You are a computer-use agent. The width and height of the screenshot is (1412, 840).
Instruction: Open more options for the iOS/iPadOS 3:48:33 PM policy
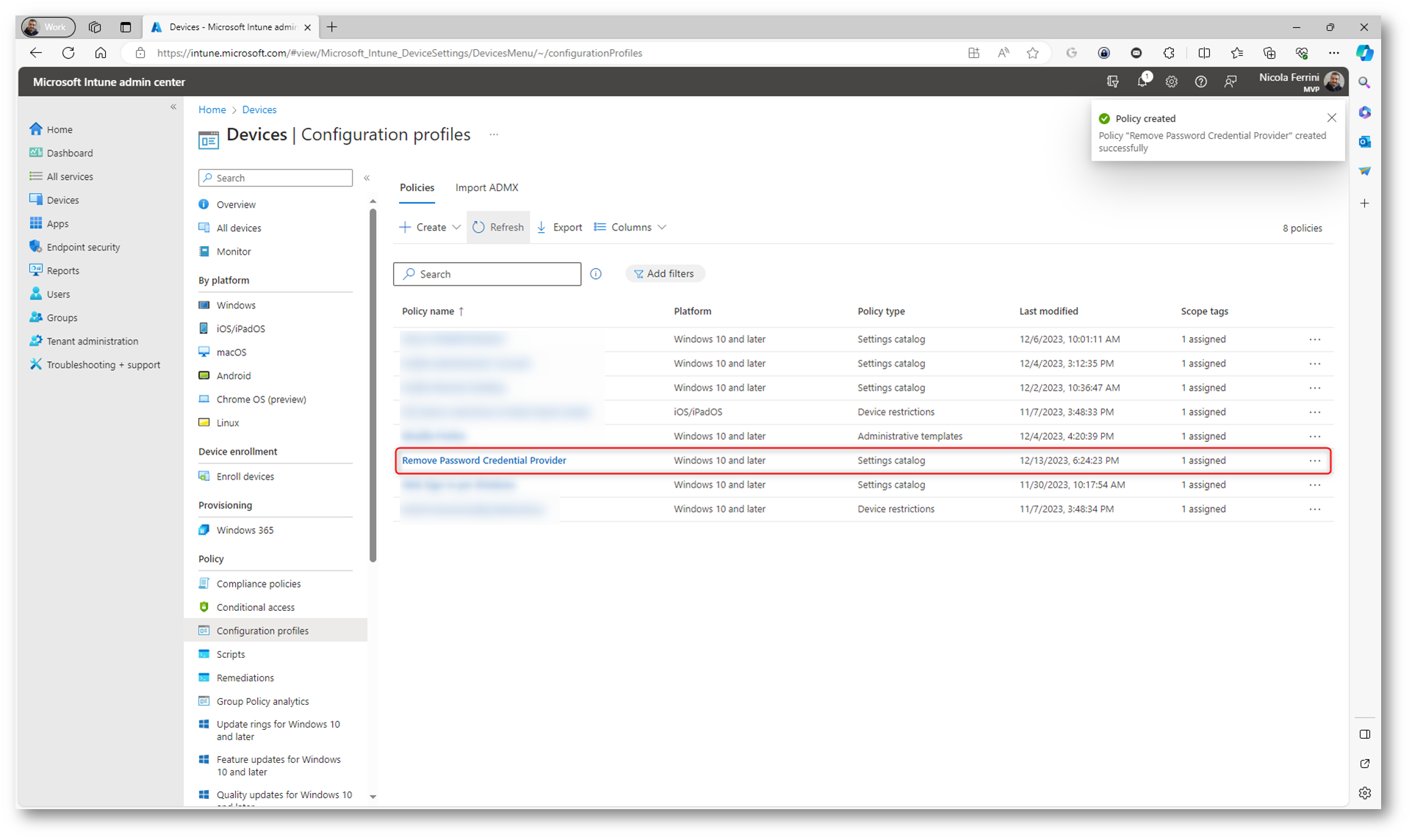click(1314, 412)
